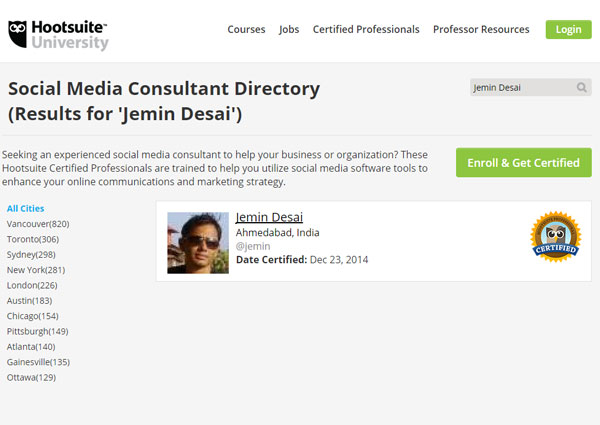Open the Courses menu item
This screenshot has height=425, width=600.
point(246,29)
